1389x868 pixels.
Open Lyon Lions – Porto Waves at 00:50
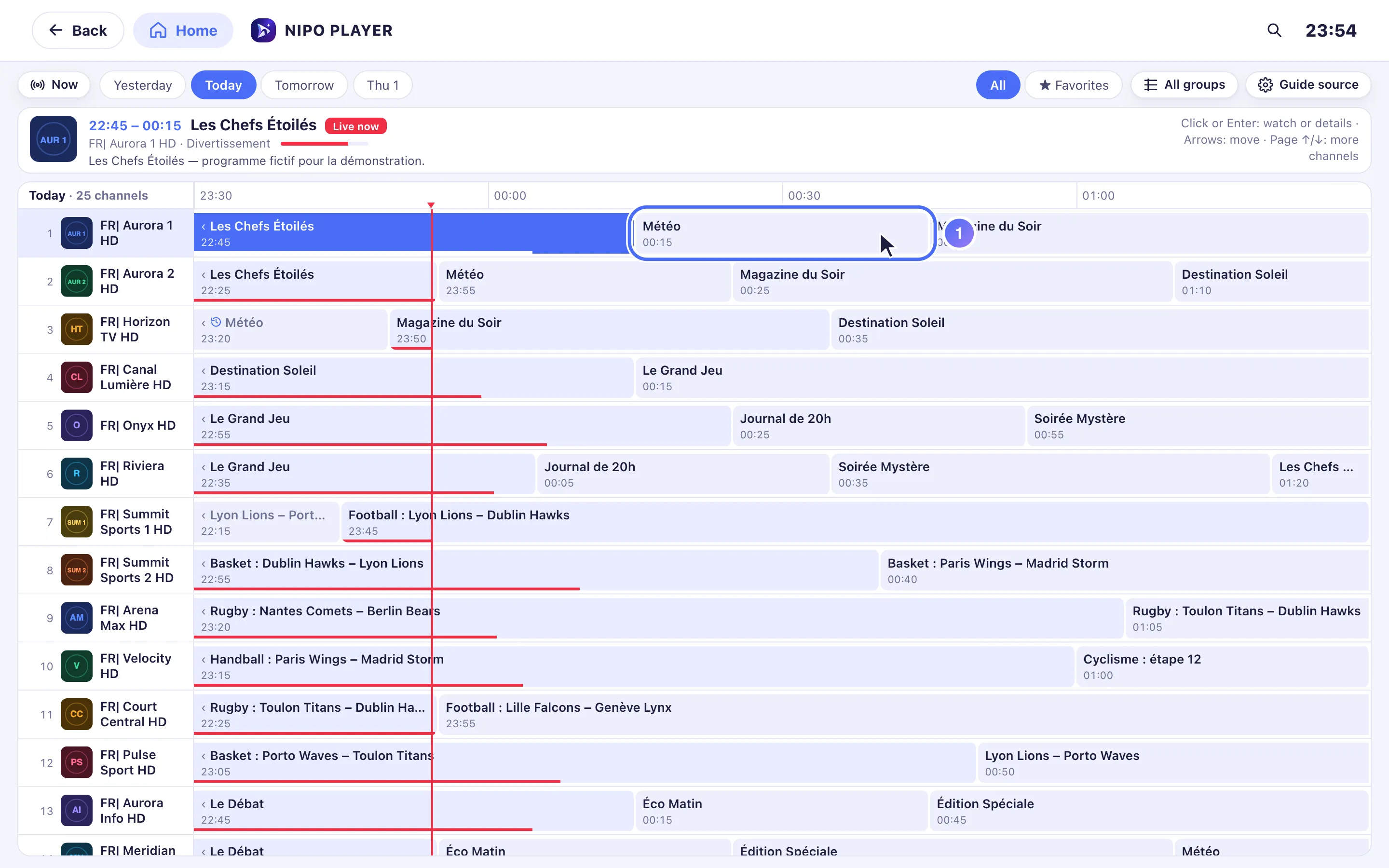(x=1174, y=762)
